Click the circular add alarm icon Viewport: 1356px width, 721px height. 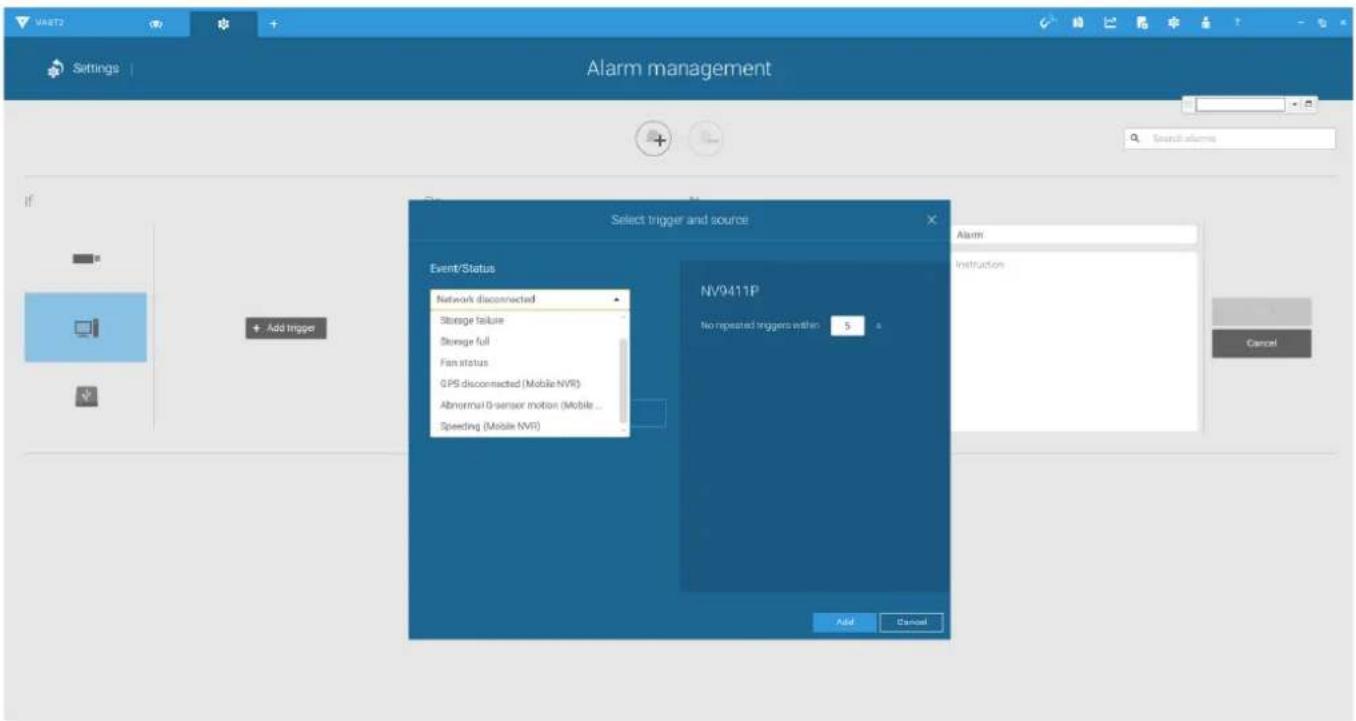655,140
